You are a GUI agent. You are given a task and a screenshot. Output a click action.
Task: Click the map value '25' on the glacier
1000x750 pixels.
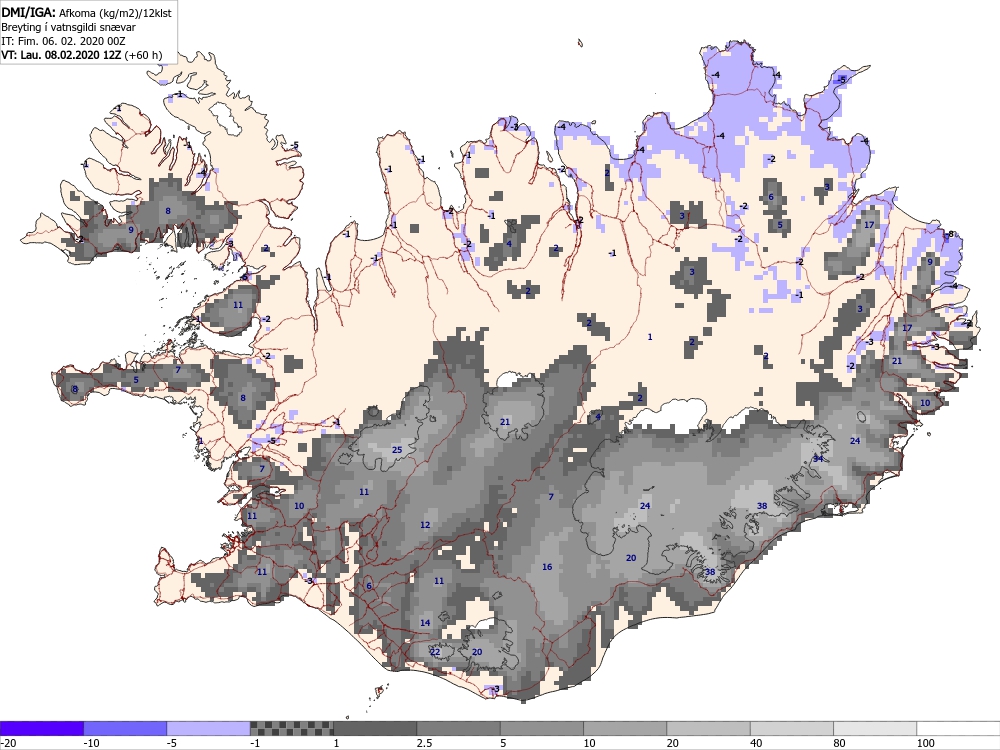pos(397,450)
